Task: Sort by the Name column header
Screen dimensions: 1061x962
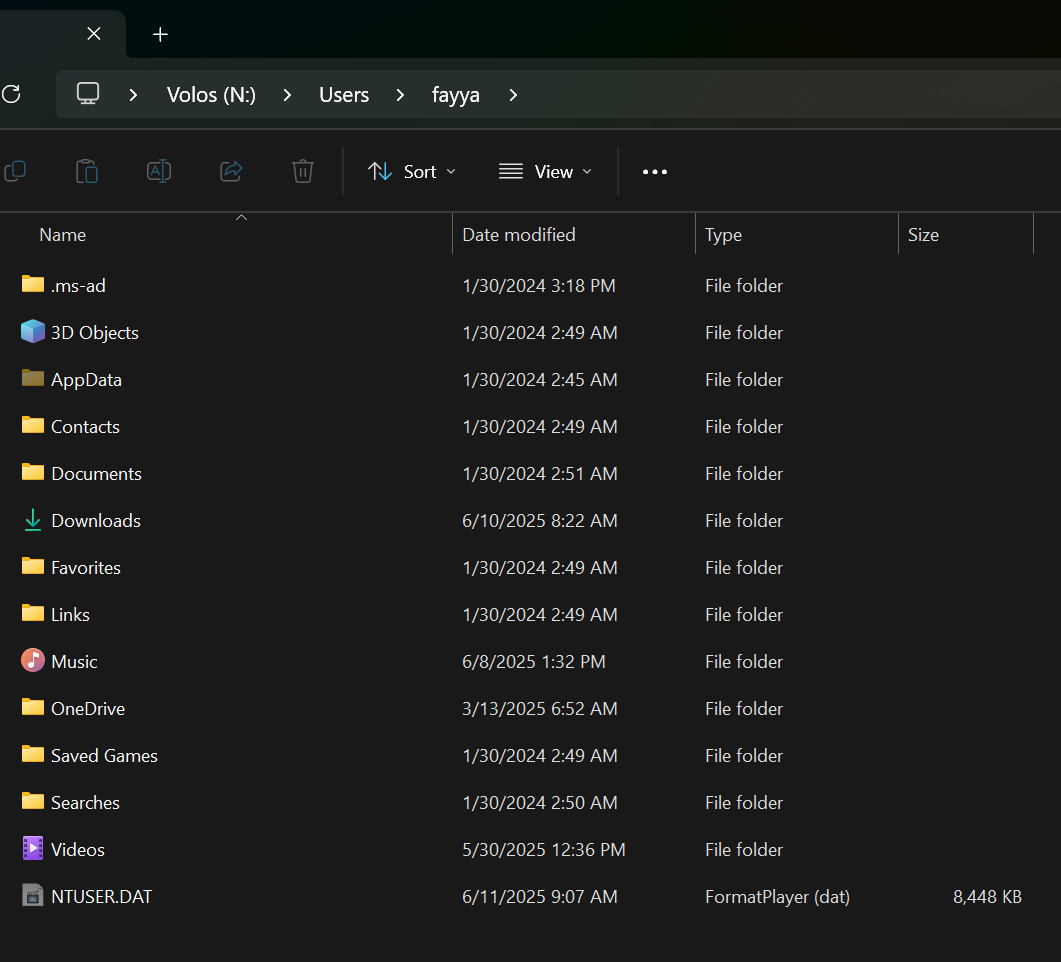Action: (63, 235)
